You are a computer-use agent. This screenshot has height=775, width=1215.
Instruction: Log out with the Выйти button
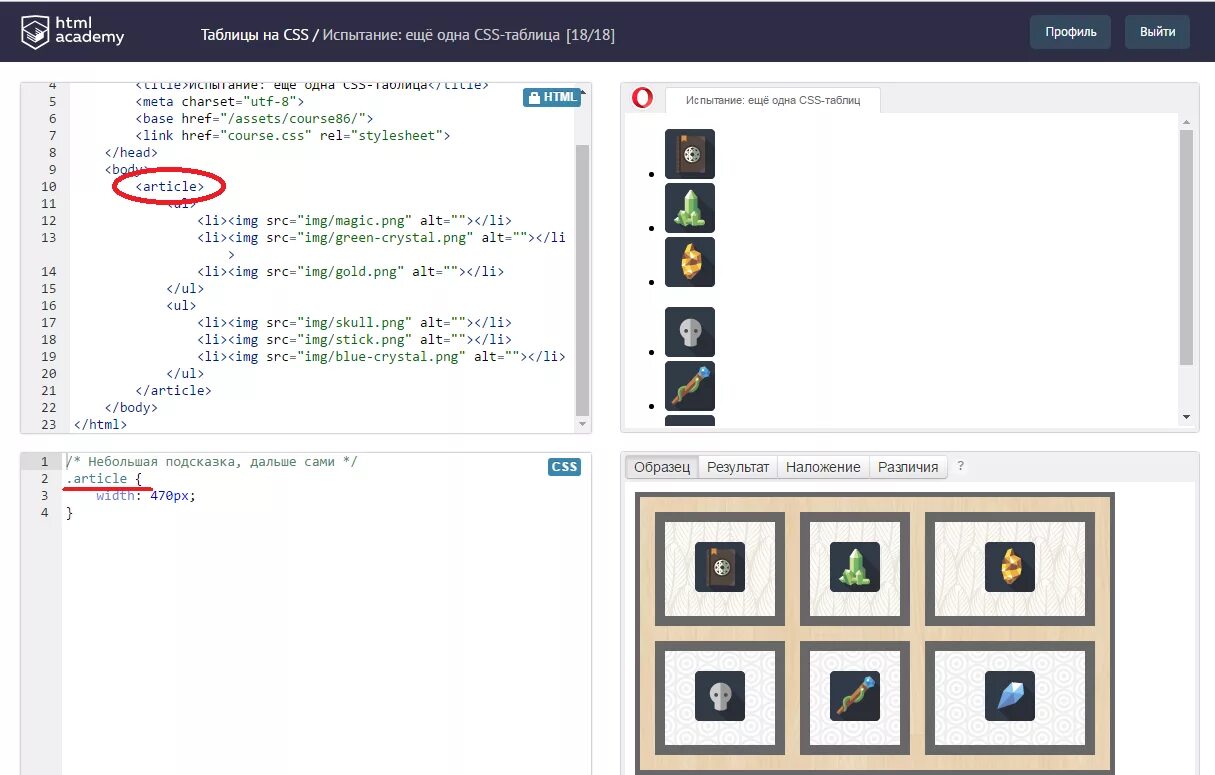[1157, 32]
